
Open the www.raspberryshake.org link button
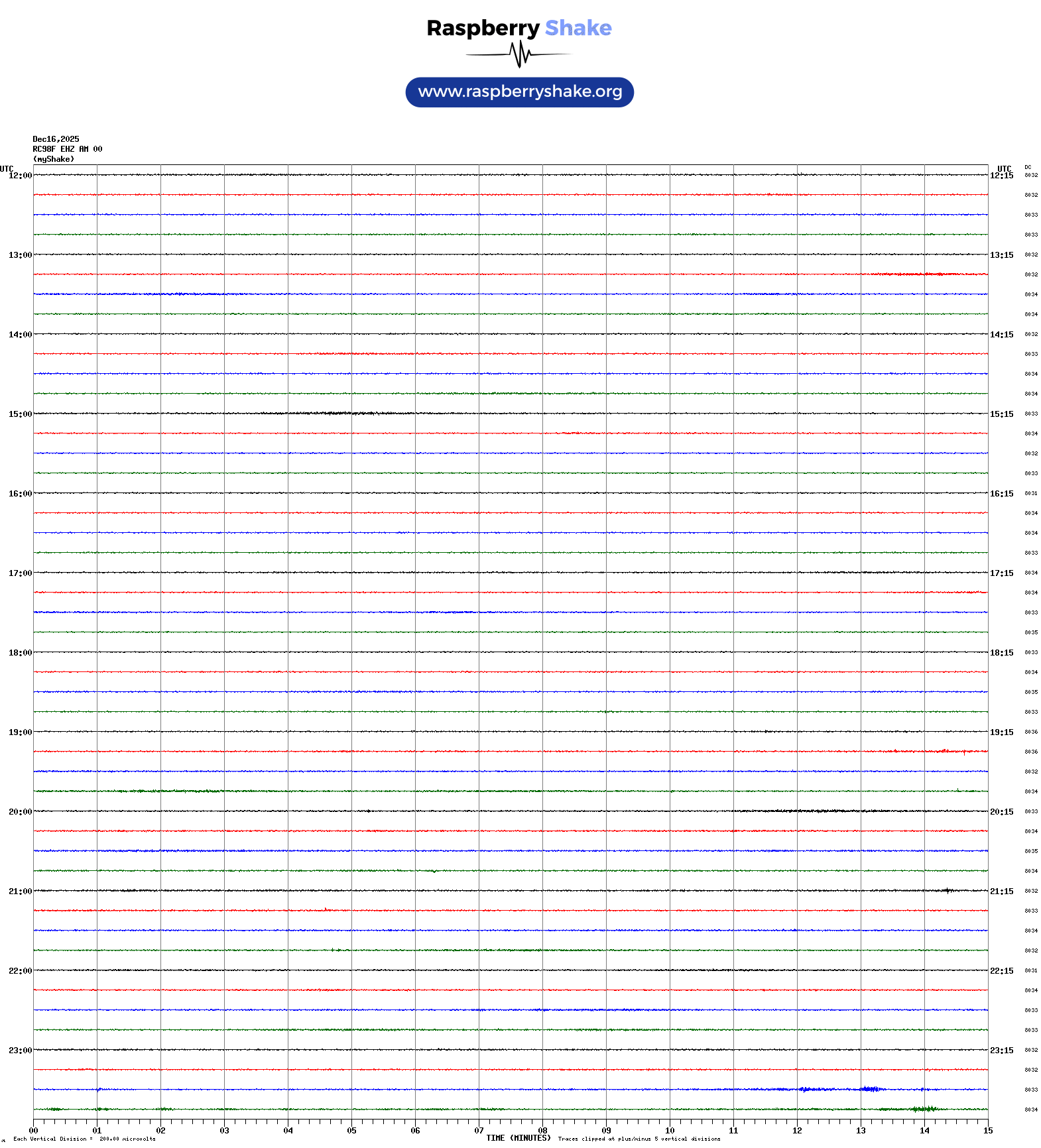tap(520, 92)
